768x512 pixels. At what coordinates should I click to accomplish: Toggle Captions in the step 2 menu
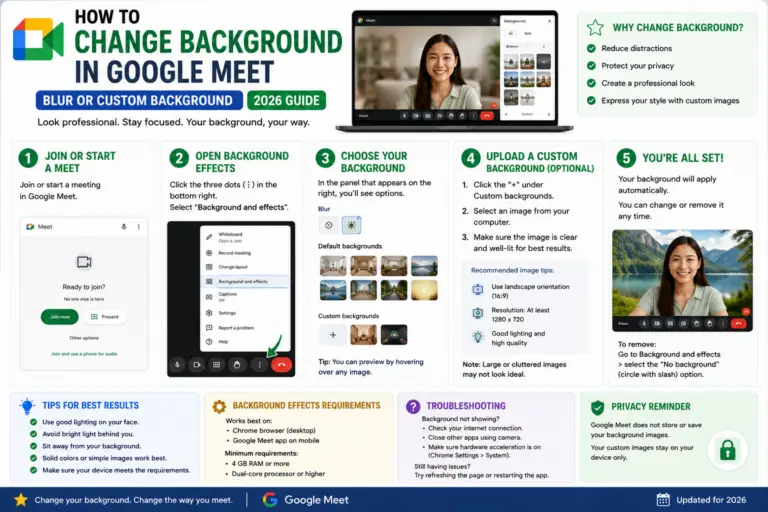tap(245, 296)
